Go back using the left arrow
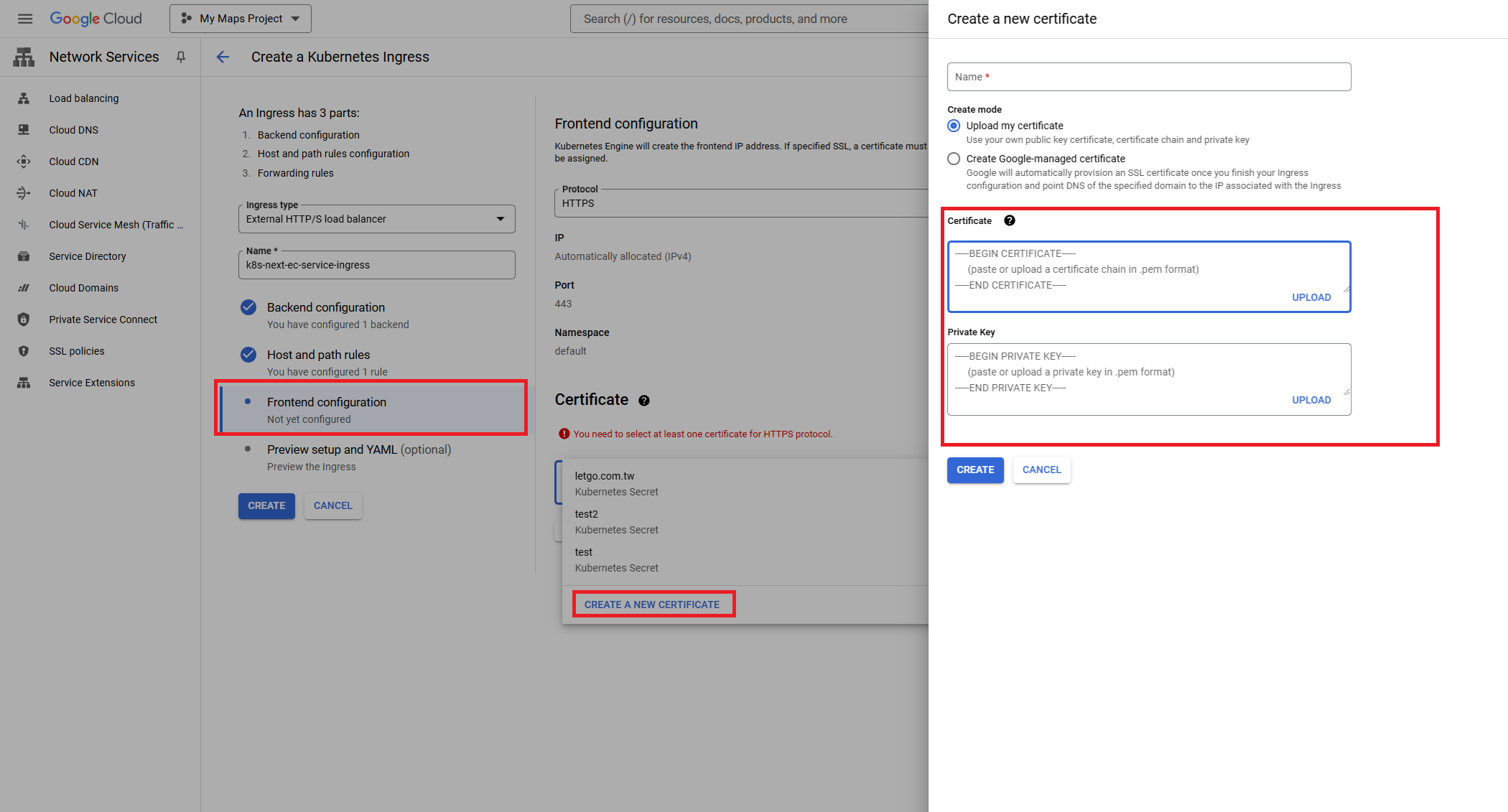This screenshot has height=812, width=1508. pos(223,57)
